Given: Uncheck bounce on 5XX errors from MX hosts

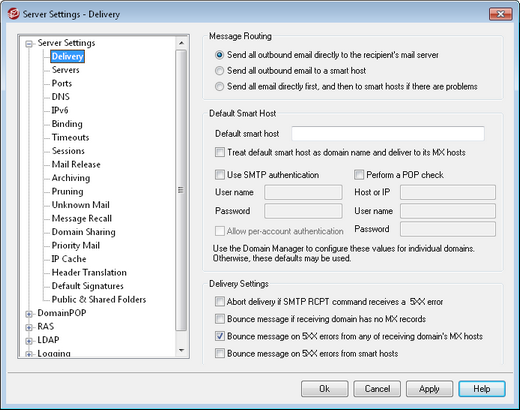Looking at the screenshot, I should coord(220,336).
